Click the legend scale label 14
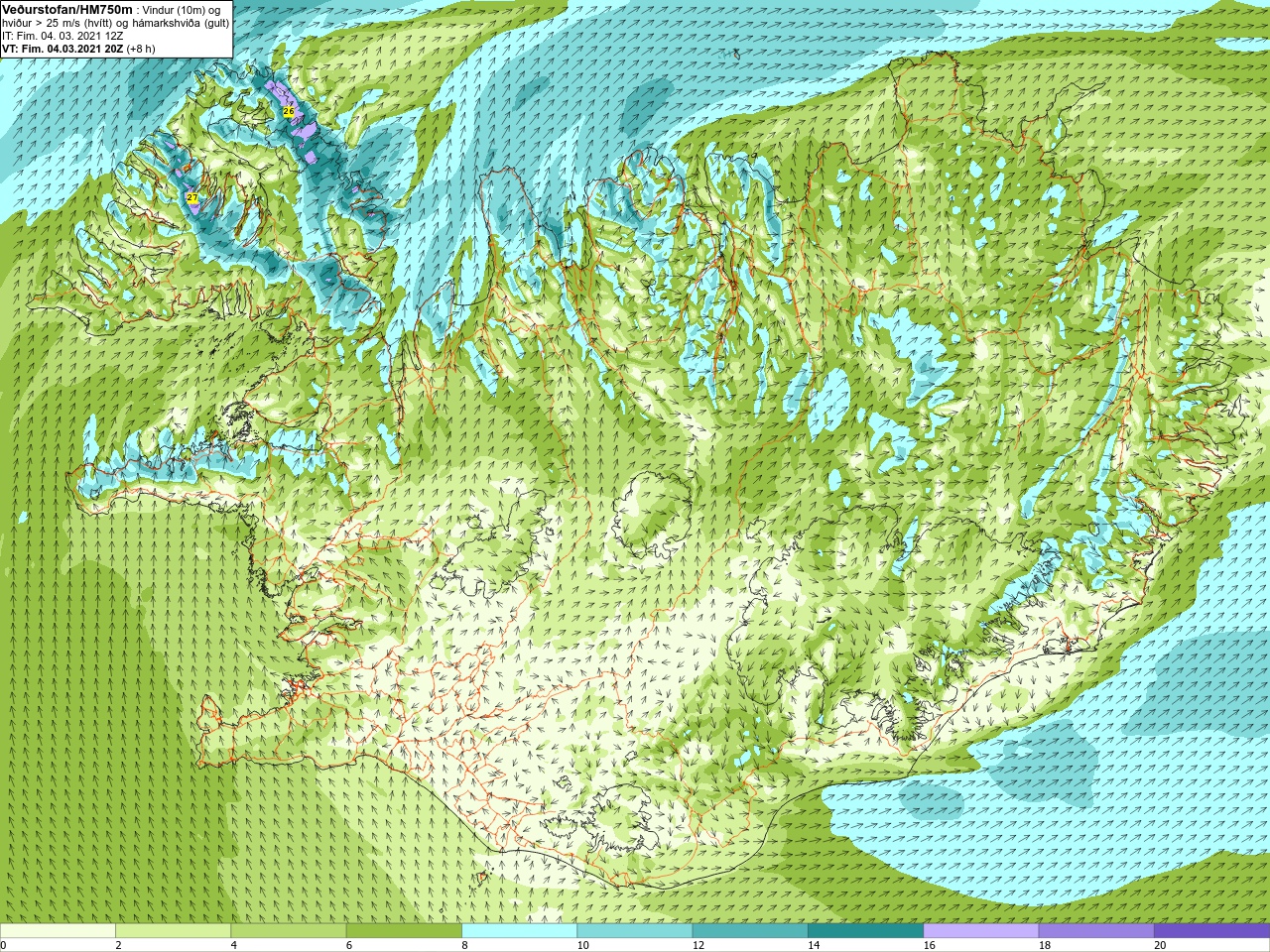 click(x=814, y=945)
